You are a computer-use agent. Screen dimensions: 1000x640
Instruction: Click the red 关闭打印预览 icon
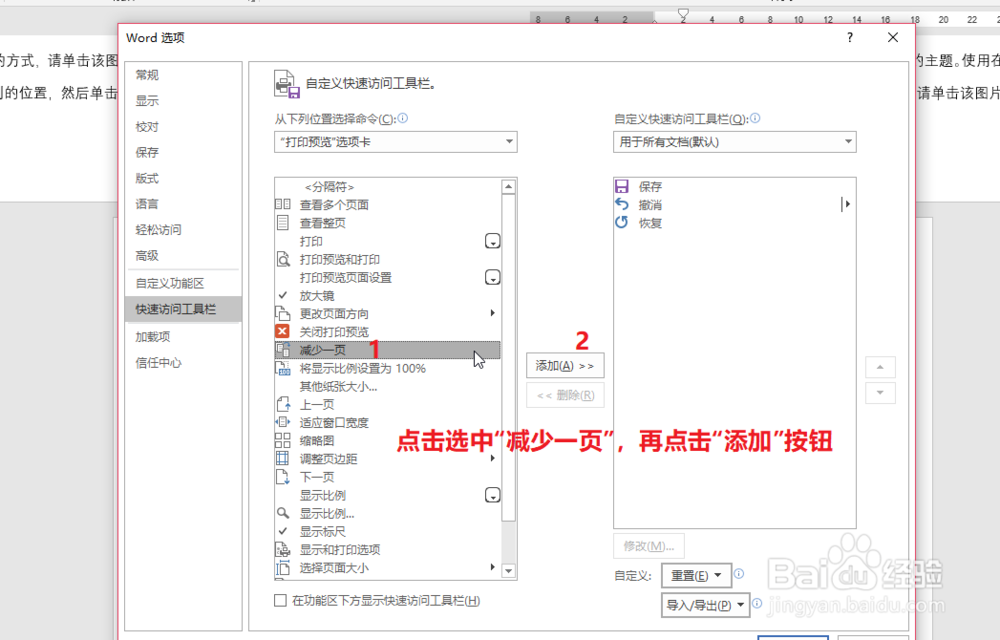pos(283,331)
